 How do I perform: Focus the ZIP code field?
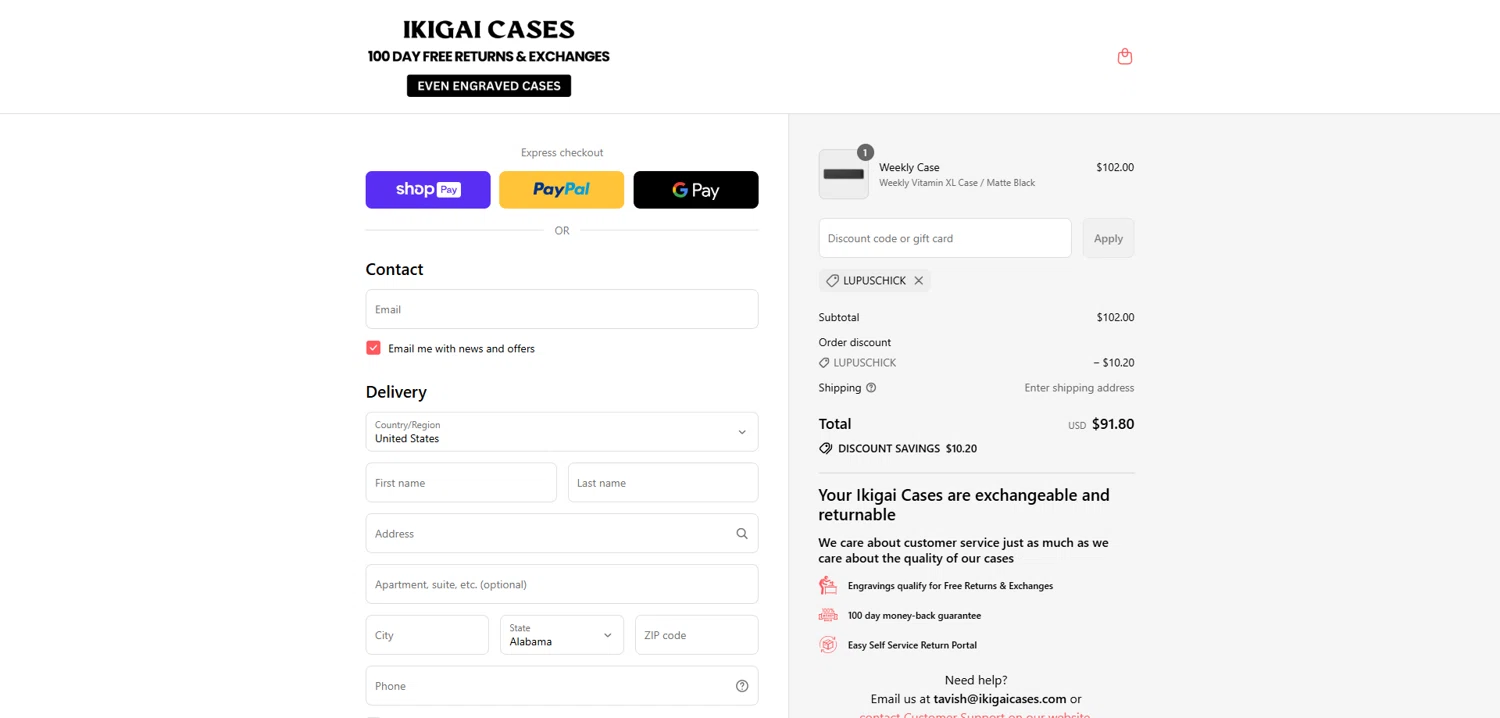coord(697,635)
